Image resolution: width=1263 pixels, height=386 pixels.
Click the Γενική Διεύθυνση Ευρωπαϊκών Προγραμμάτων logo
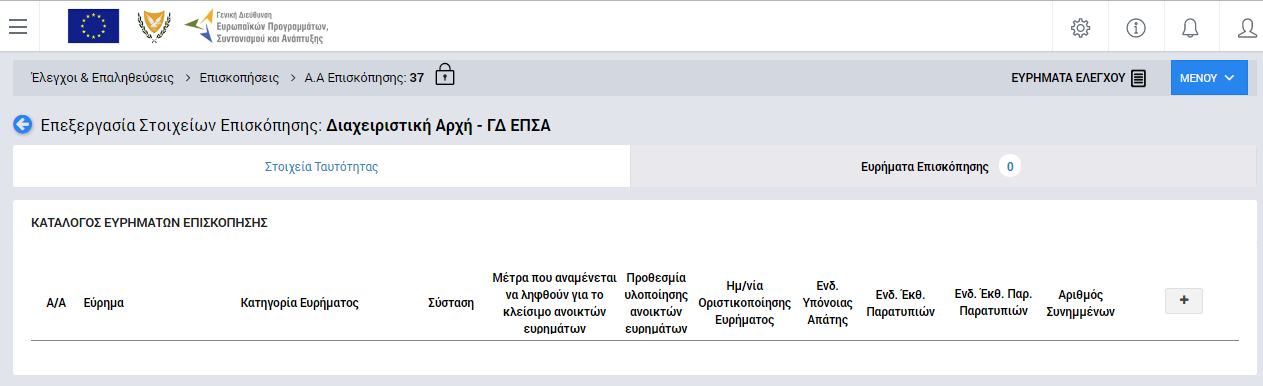point(256,26)
